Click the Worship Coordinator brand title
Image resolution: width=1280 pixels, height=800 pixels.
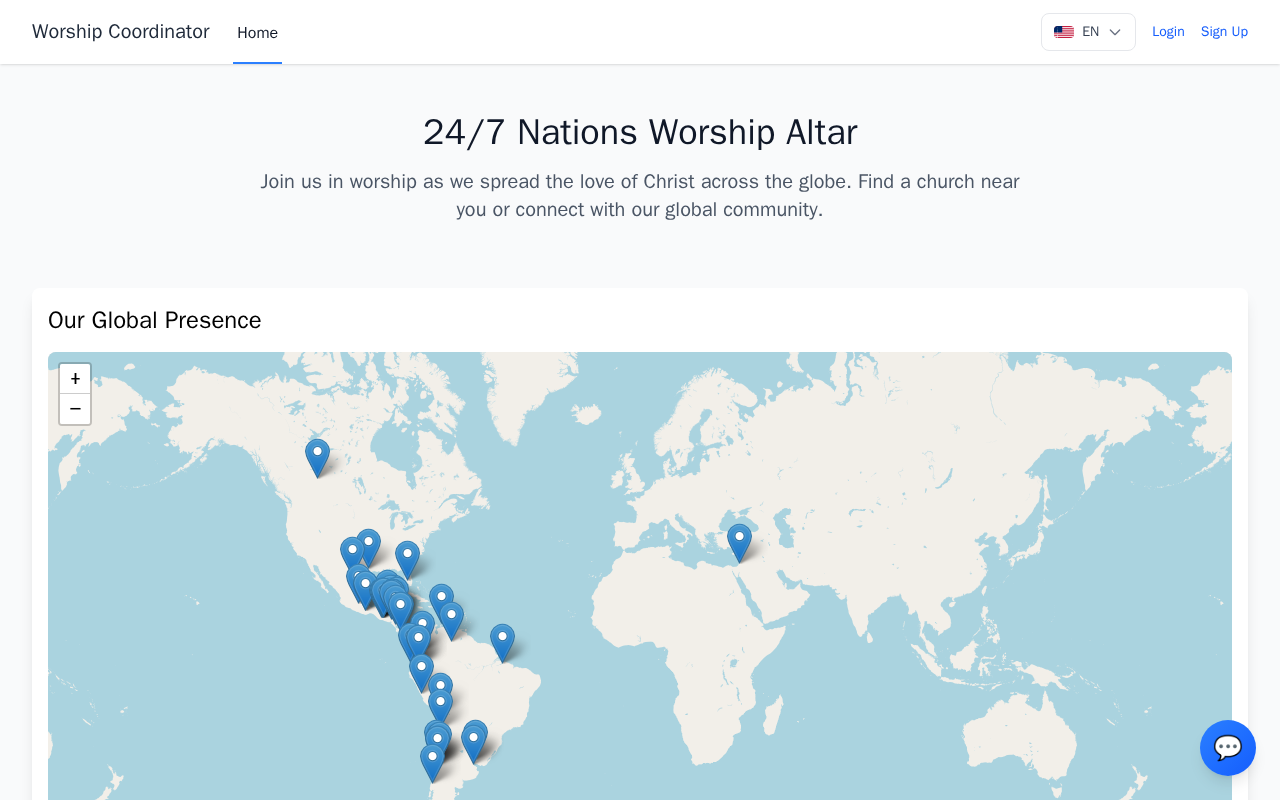[x=121, y=32]
